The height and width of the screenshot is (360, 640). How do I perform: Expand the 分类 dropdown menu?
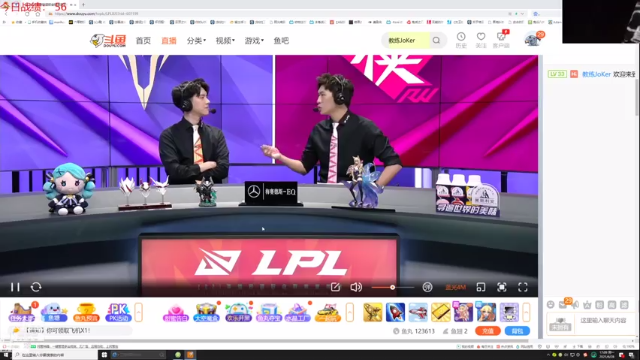click(196, 40)
